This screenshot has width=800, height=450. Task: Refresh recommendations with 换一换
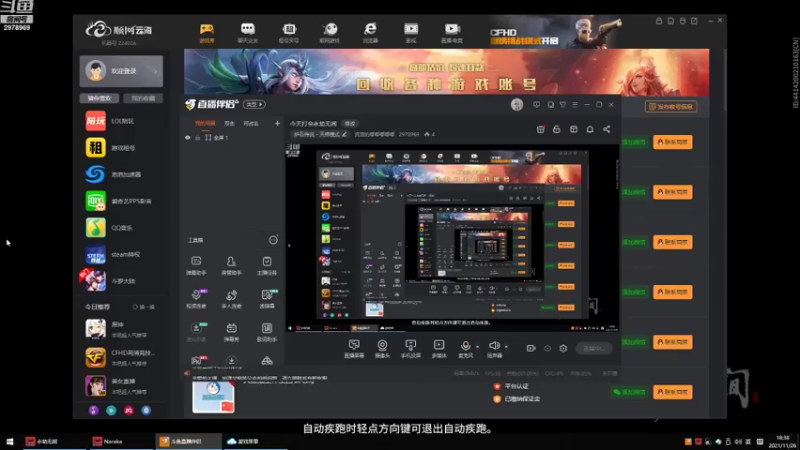[144, 307]
